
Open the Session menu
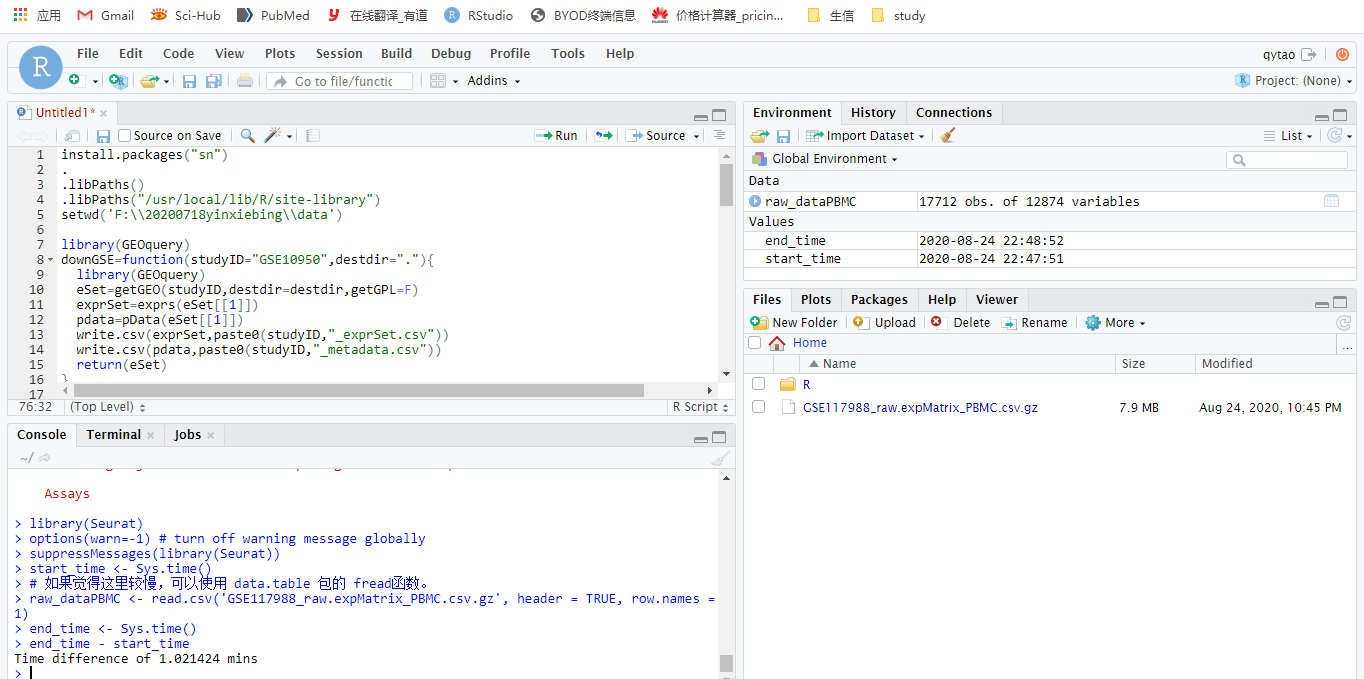coord(339,54)
